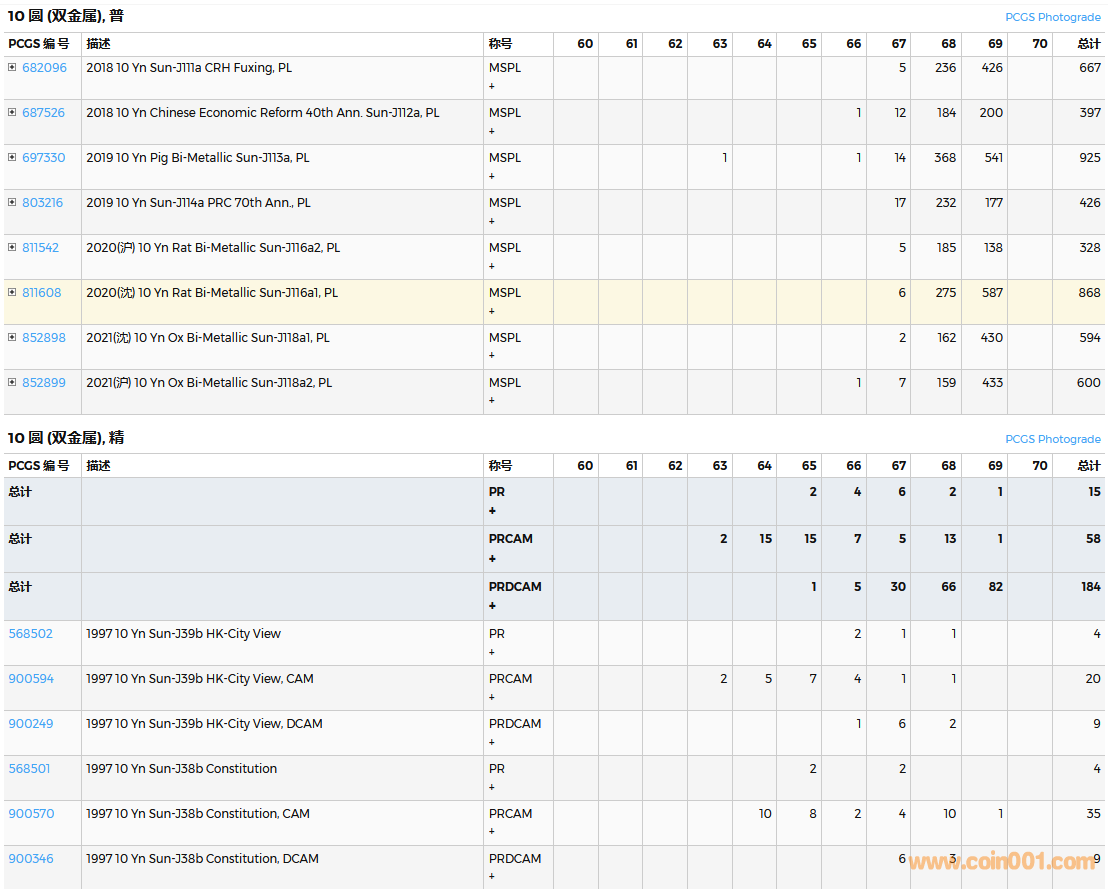Click plus icon under PRDCAM for 900249
The image size is (1108, 889).
click(492, 743)
